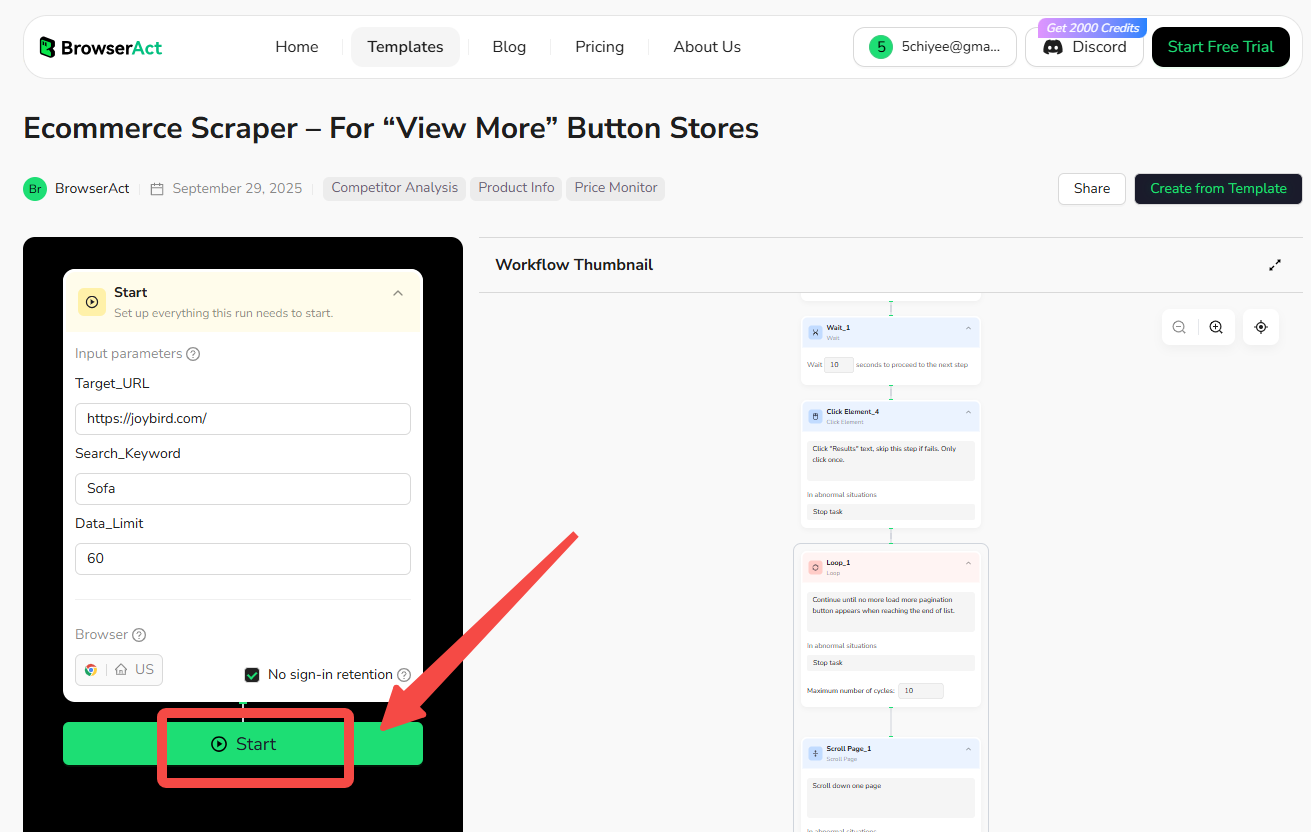Open the Home page
The image size is (1311, 832).
tap(297, 47)
